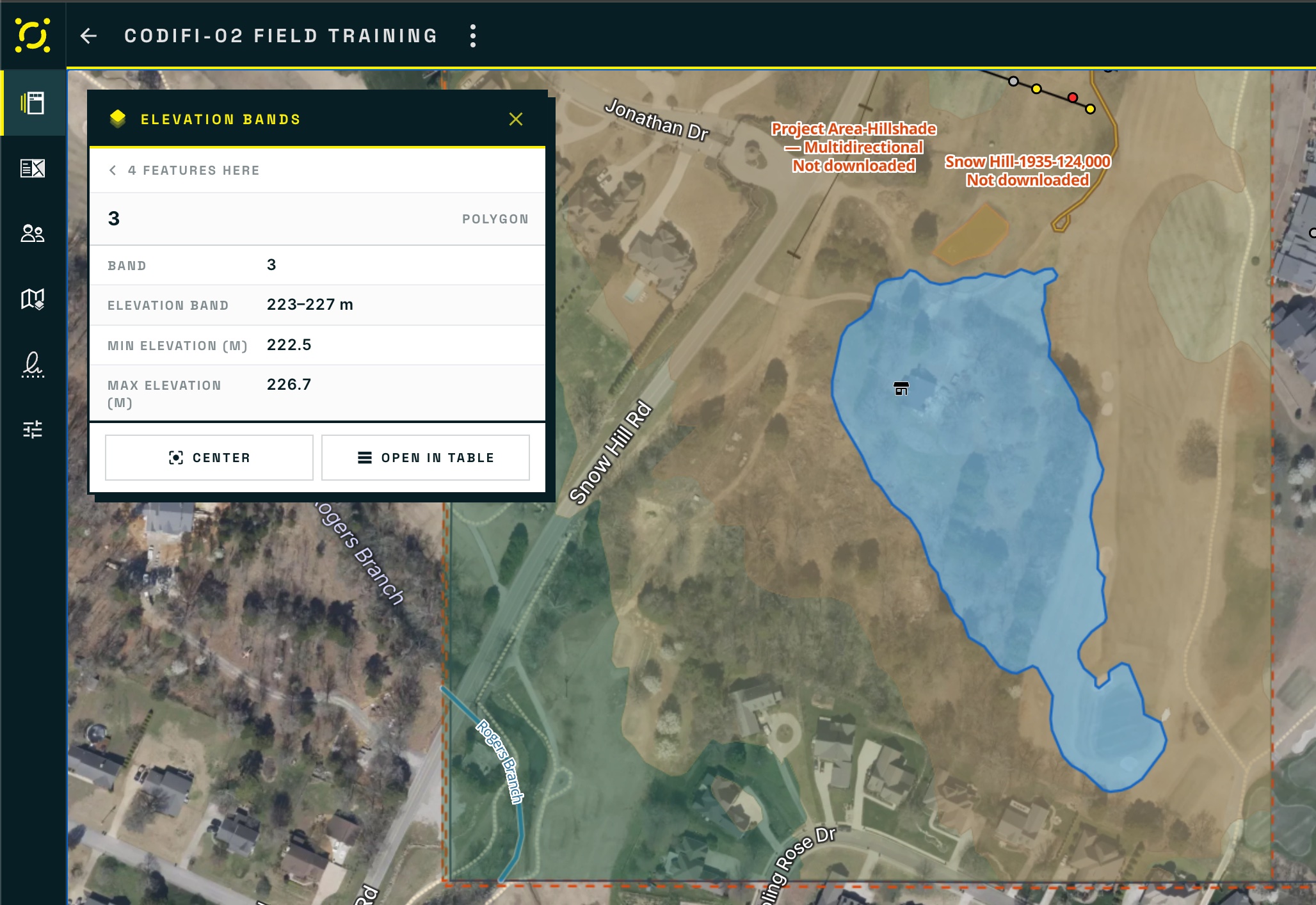1316x905 pixels.
Task: Open the team members sidebar icon
Action: (33, 234)
